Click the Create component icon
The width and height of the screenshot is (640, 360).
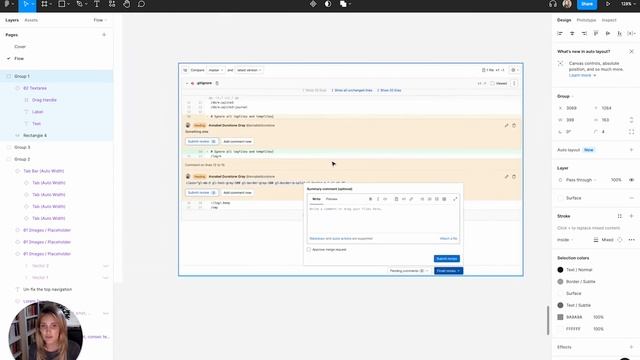point(313,4)
